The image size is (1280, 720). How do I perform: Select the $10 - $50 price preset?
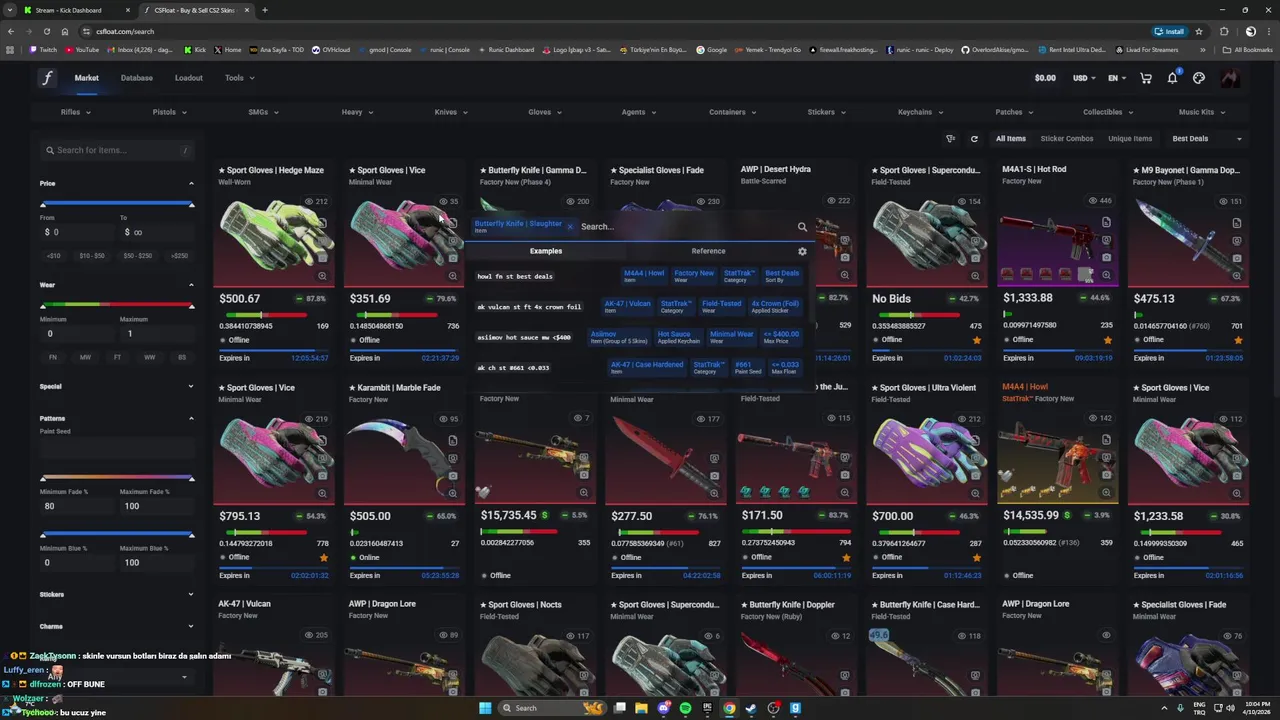(x=92, y=256)
